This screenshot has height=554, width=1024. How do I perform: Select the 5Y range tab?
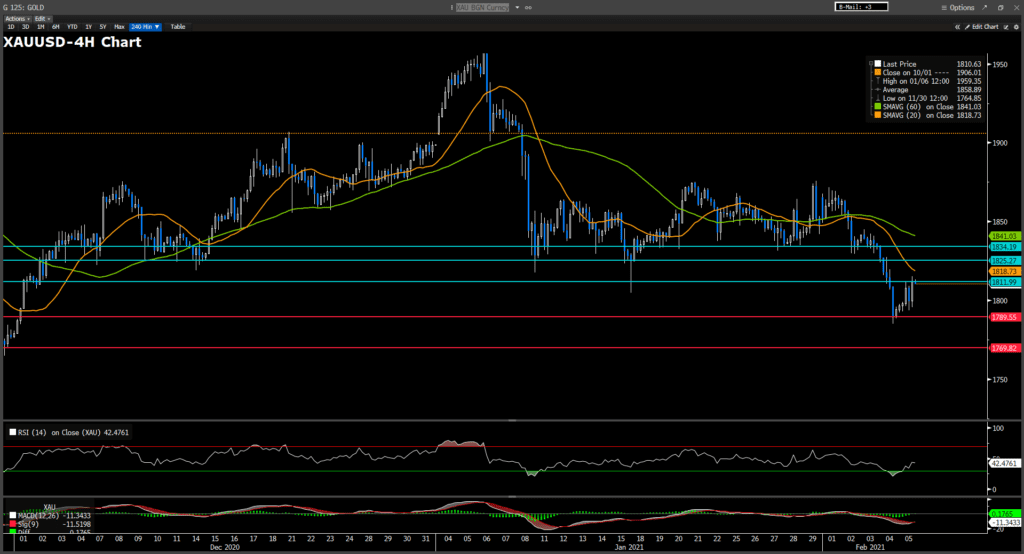[103, 27]
